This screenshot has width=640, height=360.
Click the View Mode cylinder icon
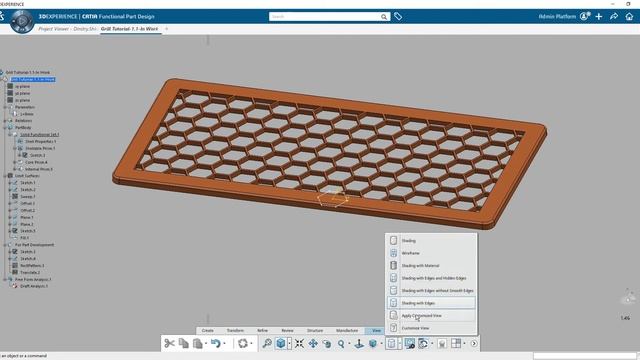(x=391, y=343)
